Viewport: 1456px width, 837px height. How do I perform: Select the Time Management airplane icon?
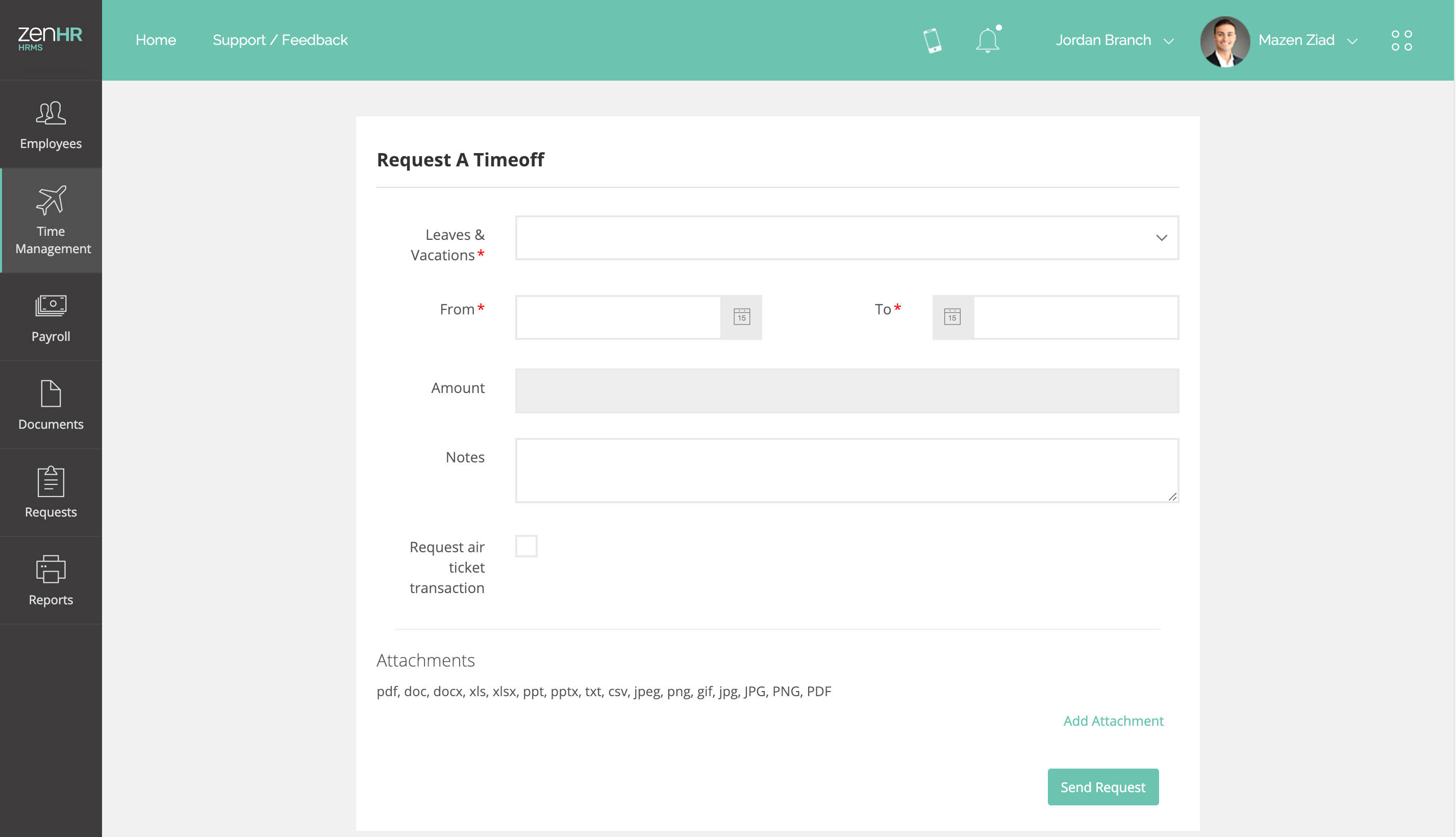[x=51, y=200]
